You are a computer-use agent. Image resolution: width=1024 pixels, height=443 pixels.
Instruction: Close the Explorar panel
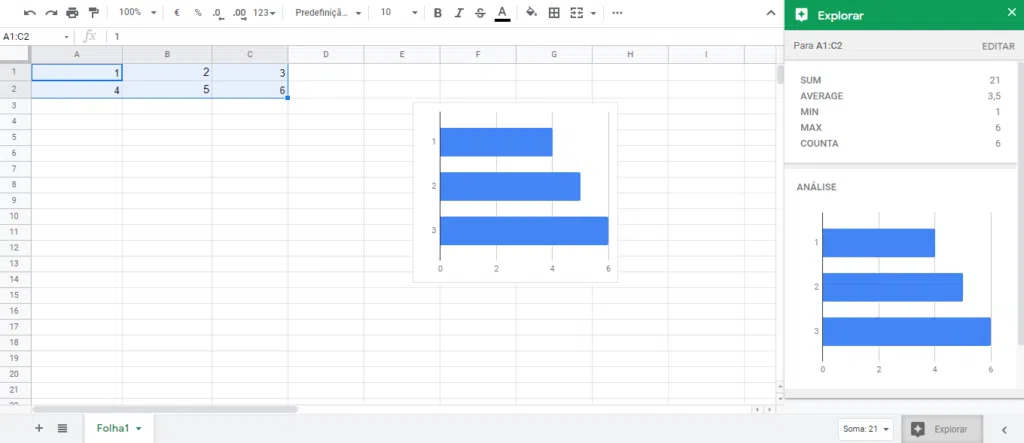1012,12
